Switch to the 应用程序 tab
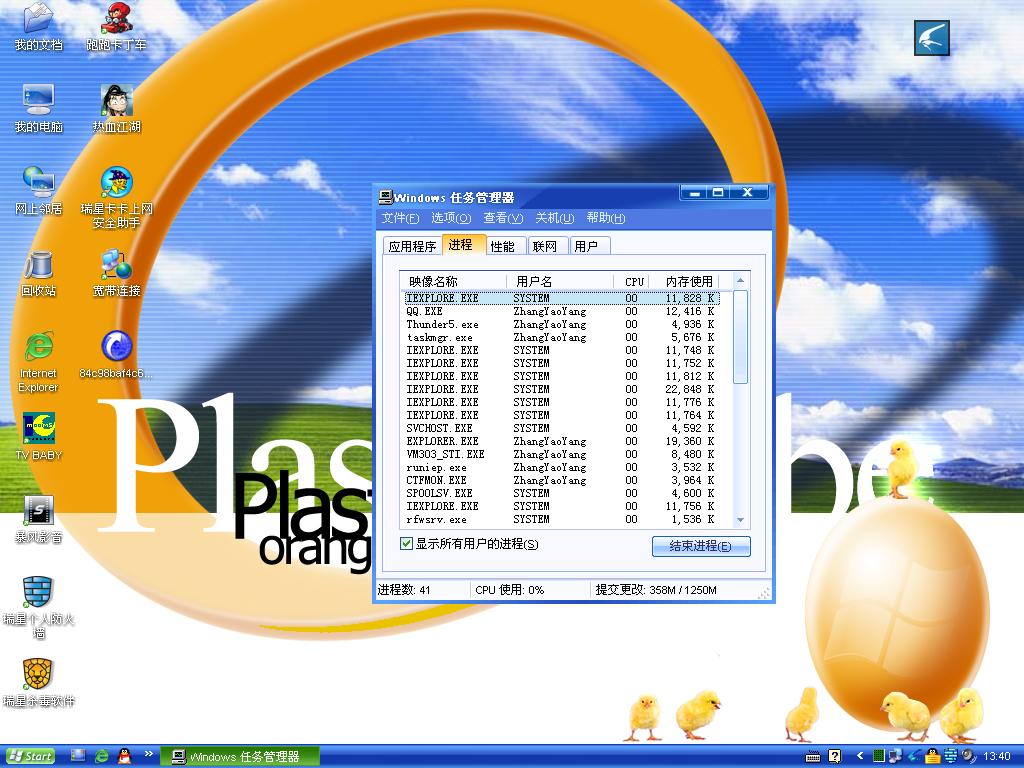Screen dimensions: 1024x768 click(412, 246)
